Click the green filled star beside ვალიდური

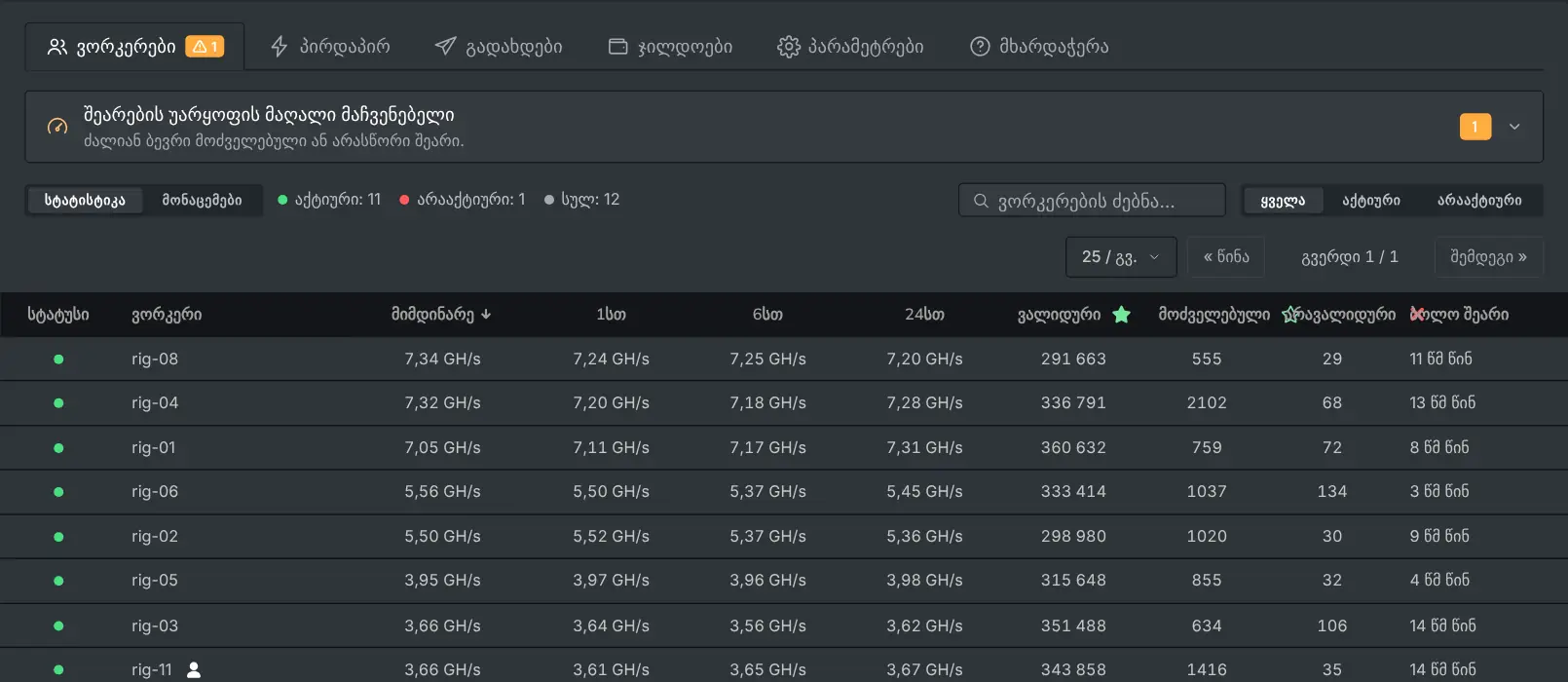click(x=1121, y=315)
